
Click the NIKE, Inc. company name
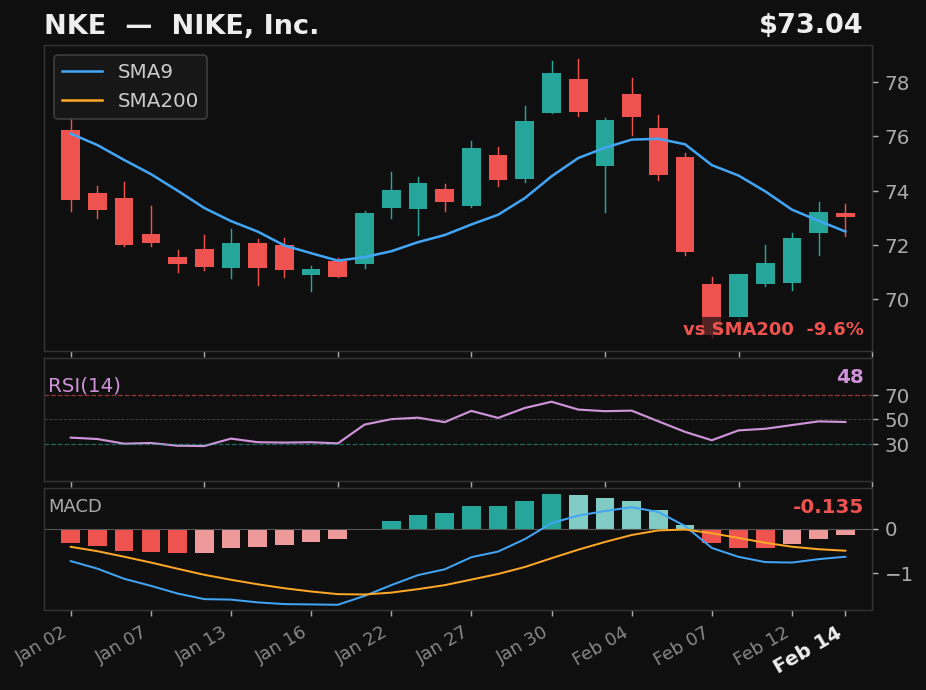pyautogui.click(x=245, y=25)
